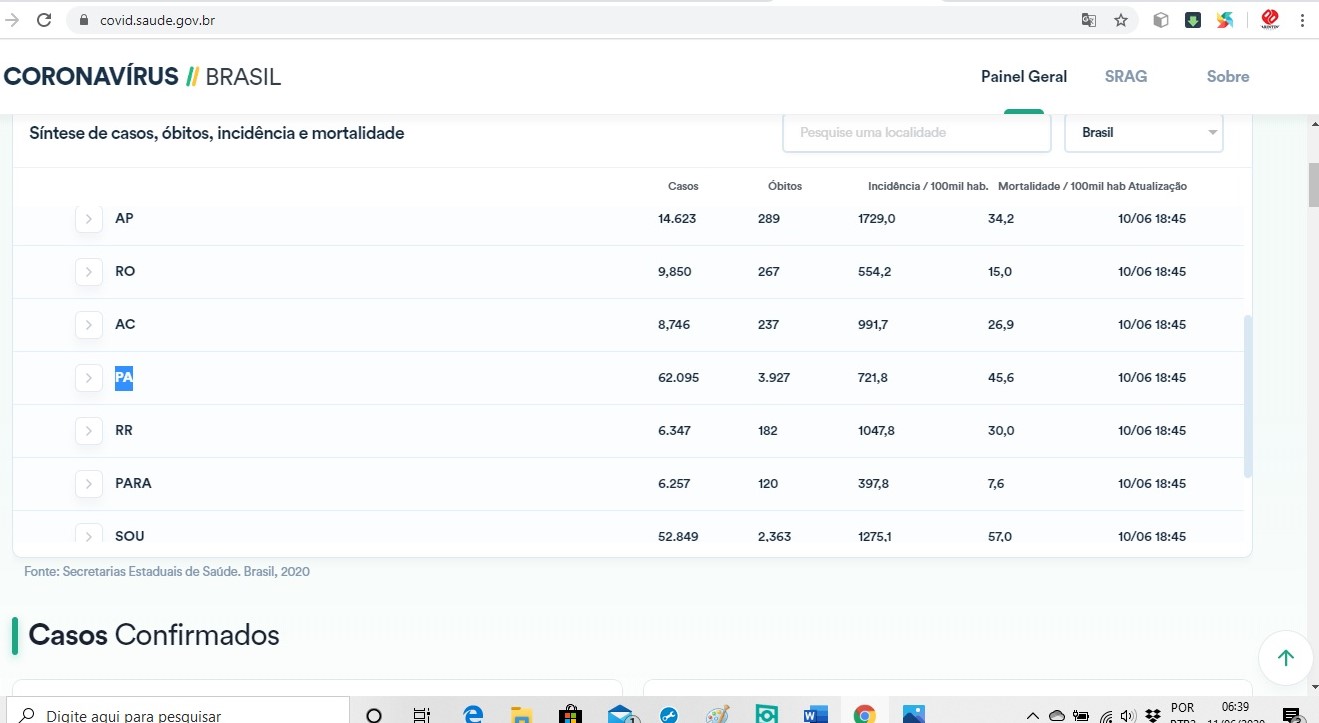Expand the AP state row

click(x=89, y=219)
